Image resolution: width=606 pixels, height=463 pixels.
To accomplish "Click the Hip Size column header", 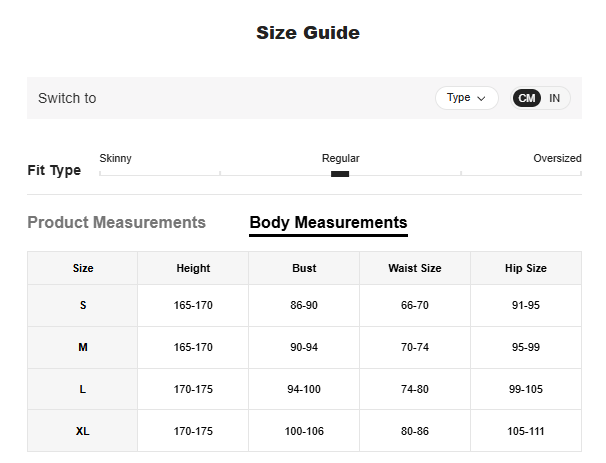I will [525, 268].
